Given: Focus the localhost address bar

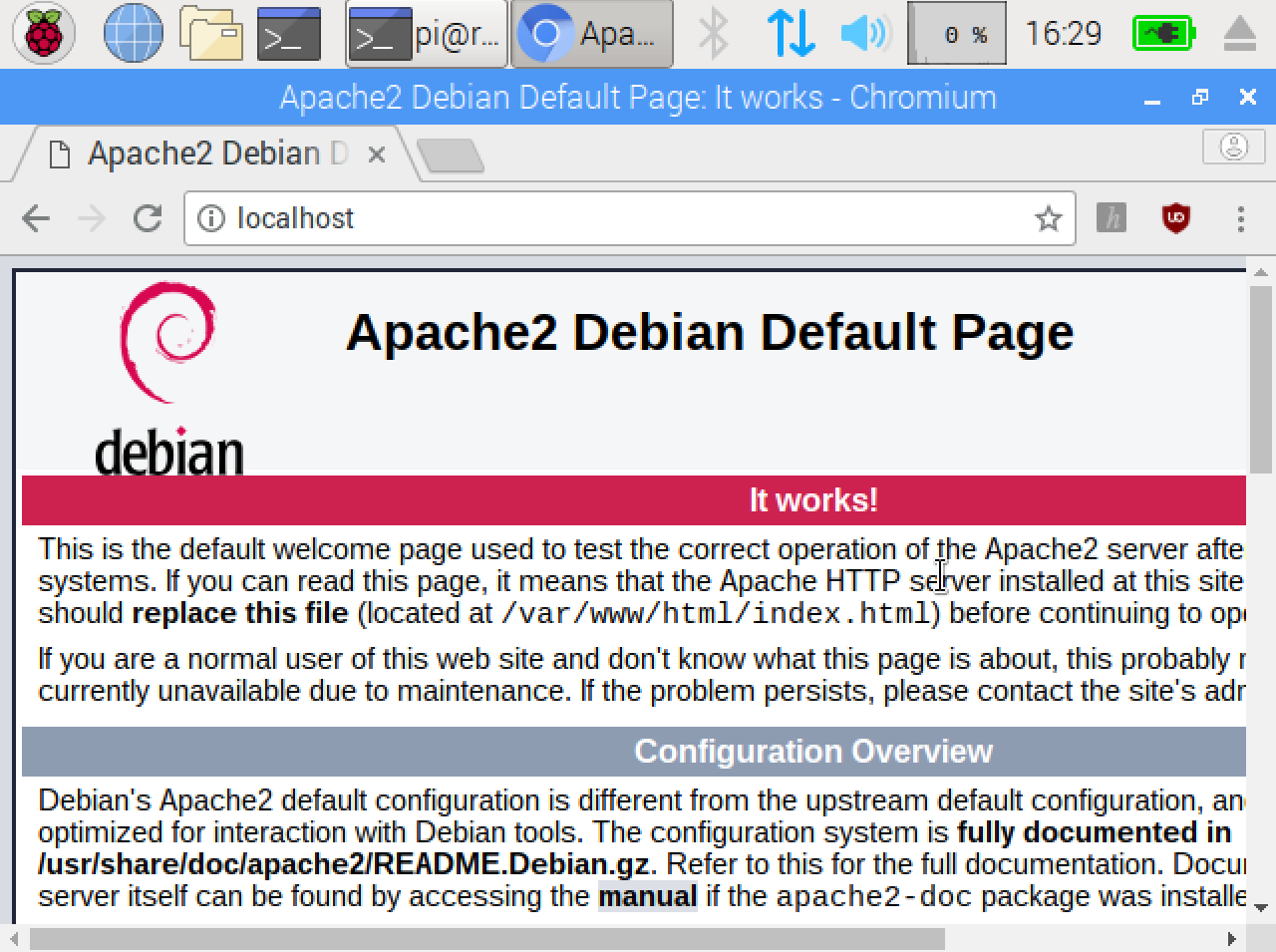Looking at the screenshot, I should pos(628,218).
